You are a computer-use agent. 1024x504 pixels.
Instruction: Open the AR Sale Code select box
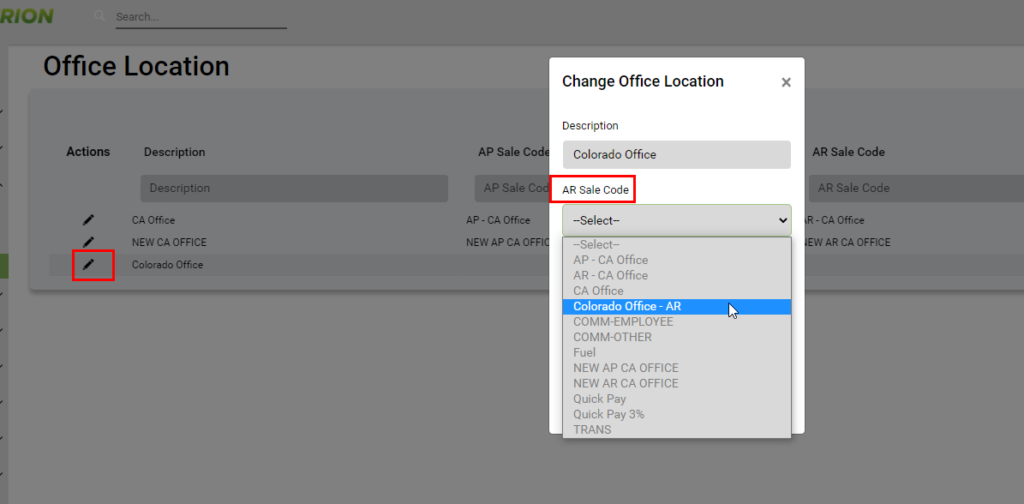click(677, 221)
